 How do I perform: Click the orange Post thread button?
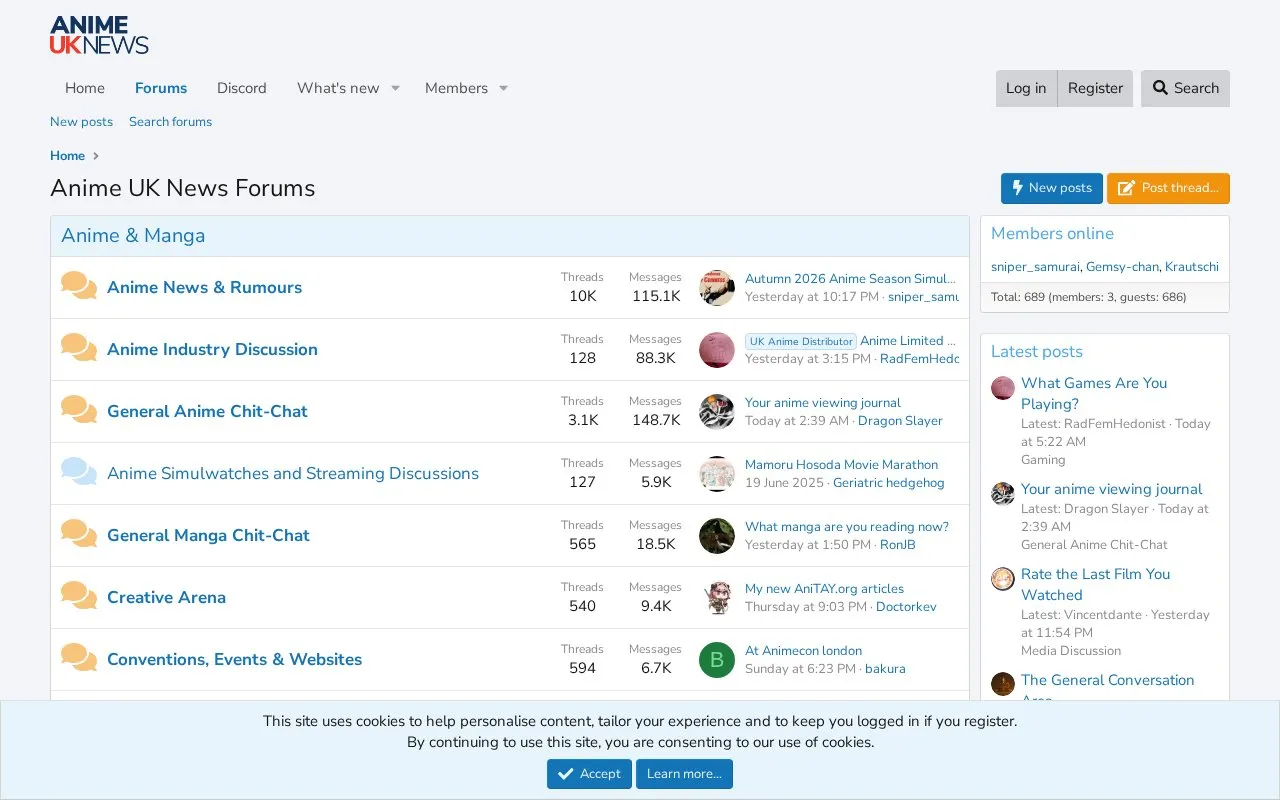(x=1168, y=188)
